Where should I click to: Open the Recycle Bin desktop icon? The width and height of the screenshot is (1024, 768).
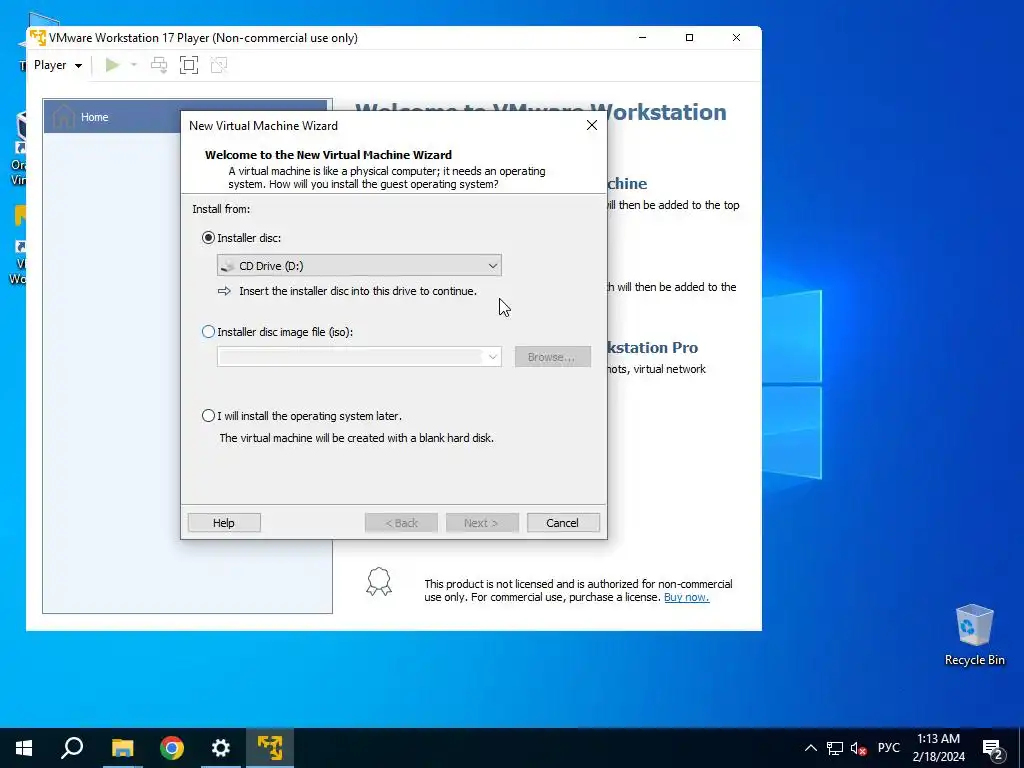[x=974, y=635]
